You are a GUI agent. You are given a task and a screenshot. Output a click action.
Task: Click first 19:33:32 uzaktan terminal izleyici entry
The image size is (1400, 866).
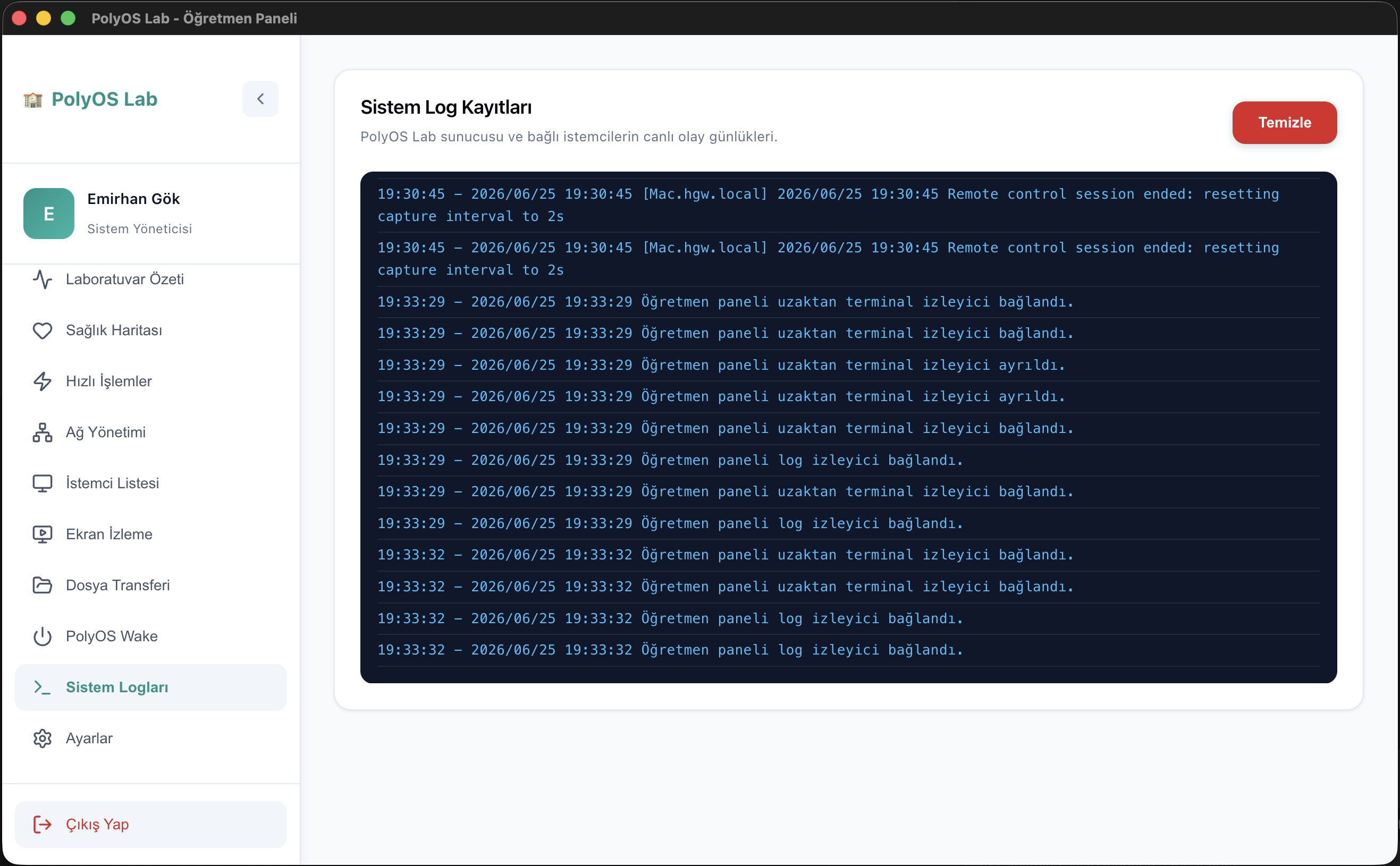click(x=848, y=555)
